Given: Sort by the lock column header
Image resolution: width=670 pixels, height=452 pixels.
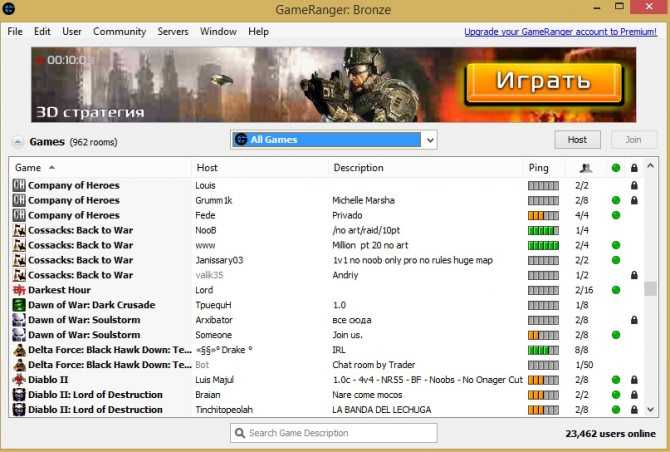Looking at the screenshot, I should pyautogui.click(x=634, y=168).
